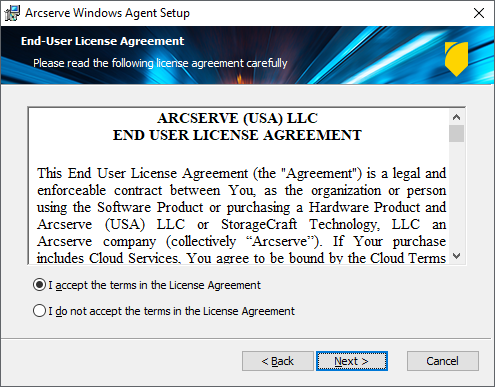Click the license agreement scrollbar thumb
Viewport: 495px width, 387px height.
click(x=456, y=134)
